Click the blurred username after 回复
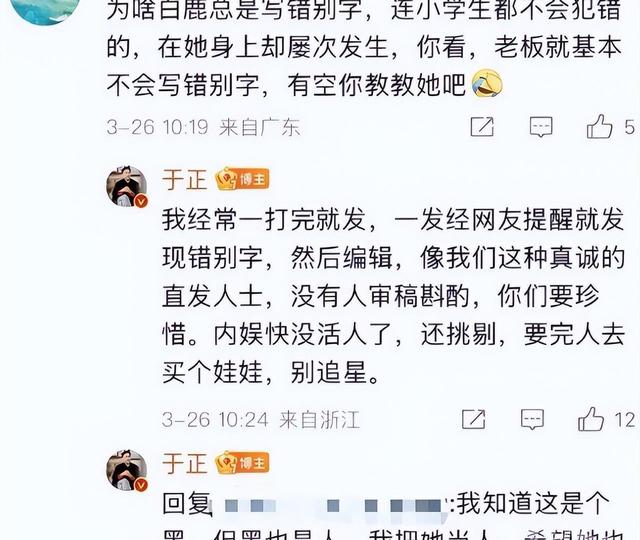This screenshot has width=640, height=540. pyautogui.click(x=333, y=506)
